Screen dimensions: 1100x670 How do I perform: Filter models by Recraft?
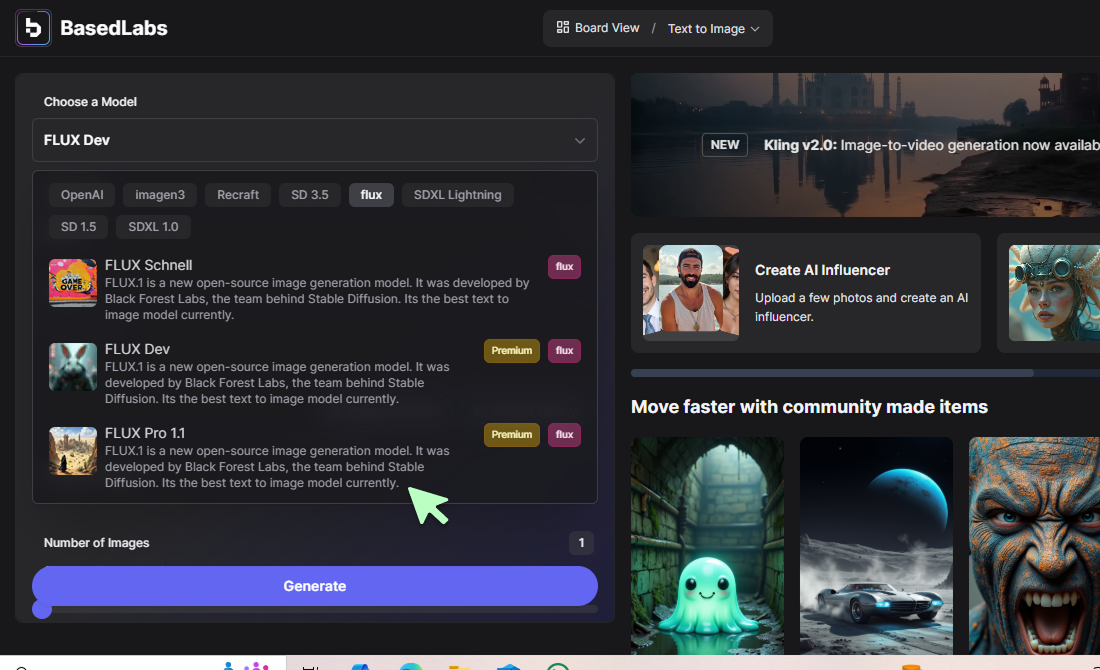pyautogui.click(x=238, y=195)
